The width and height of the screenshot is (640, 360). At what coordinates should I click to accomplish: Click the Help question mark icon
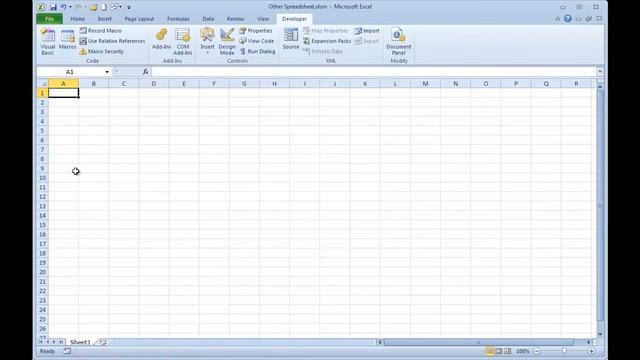[568, 19]
